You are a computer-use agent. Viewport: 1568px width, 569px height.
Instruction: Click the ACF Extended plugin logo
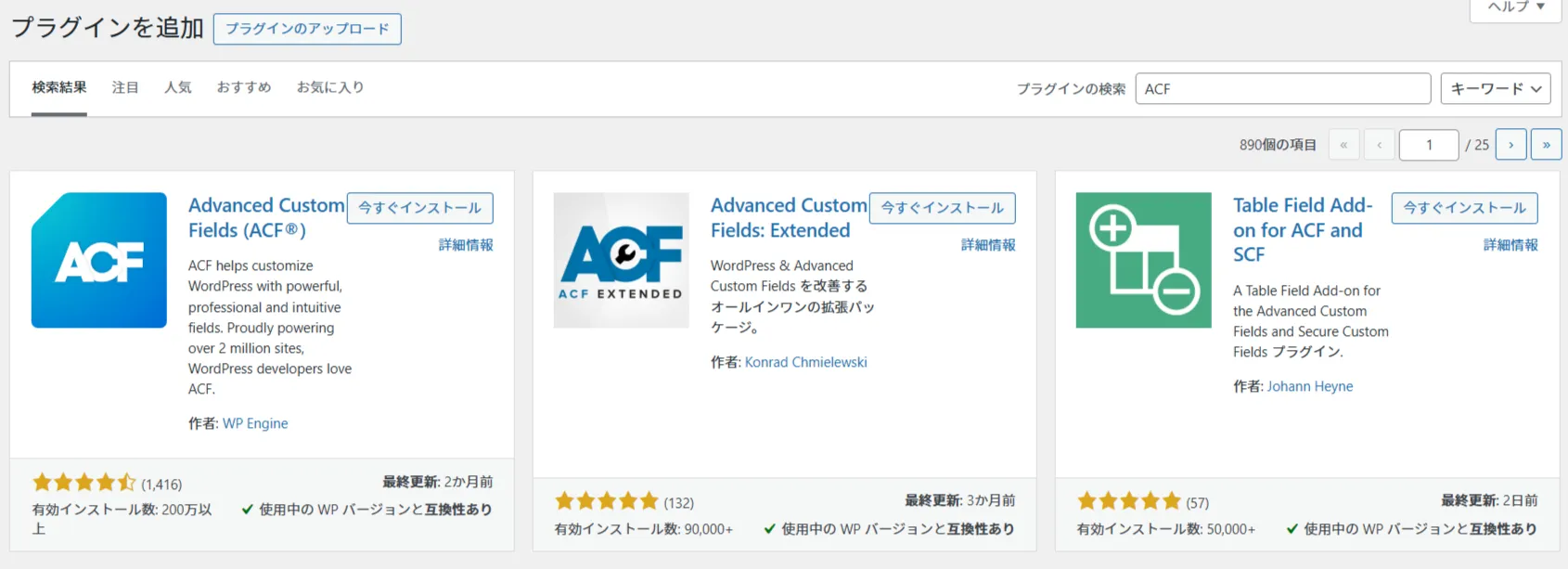622,260
